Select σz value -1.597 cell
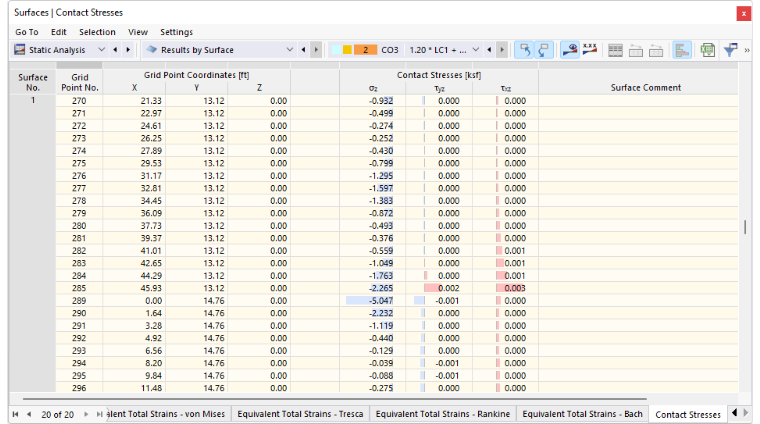 pyautogui.click(x=373, y=188)
